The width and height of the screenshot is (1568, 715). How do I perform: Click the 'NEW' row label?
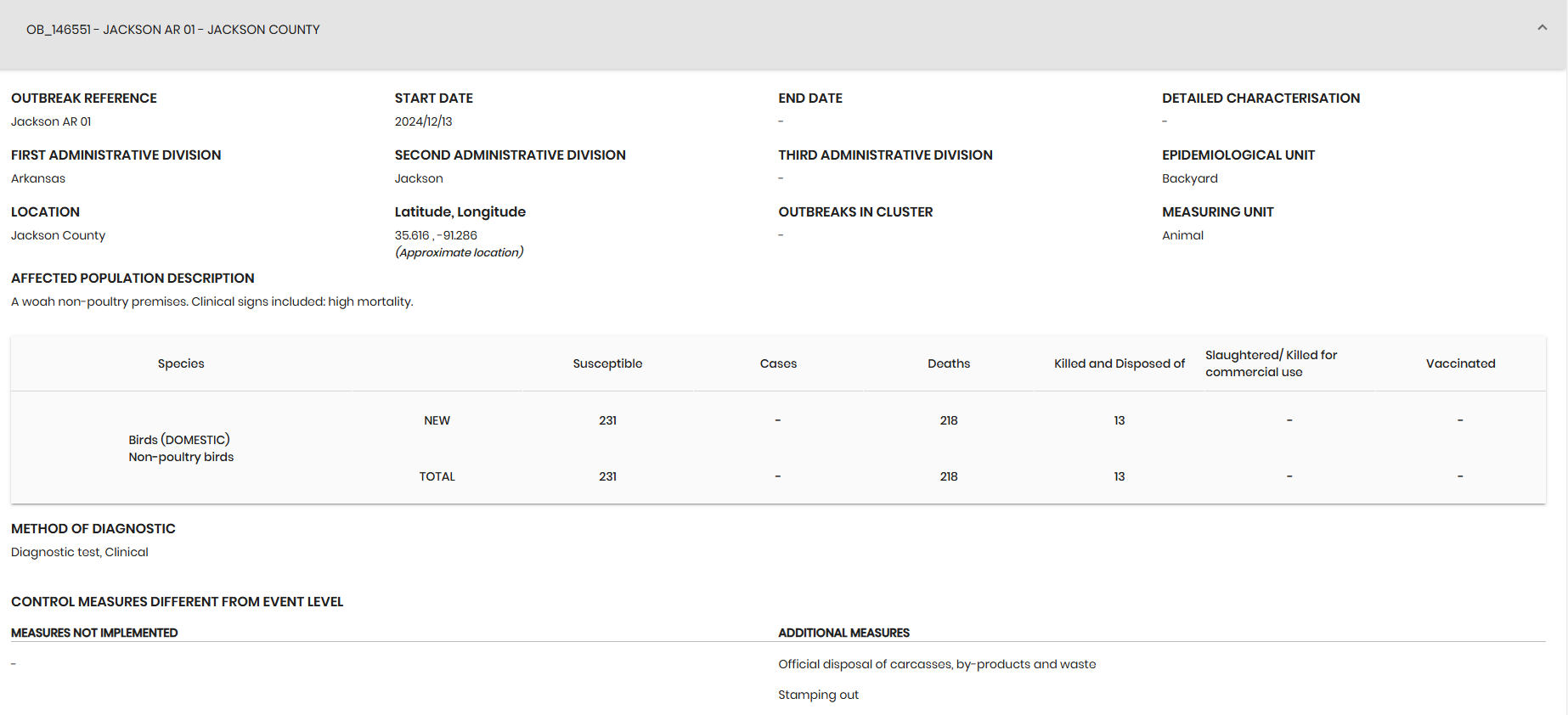click(x=437, y=420)
